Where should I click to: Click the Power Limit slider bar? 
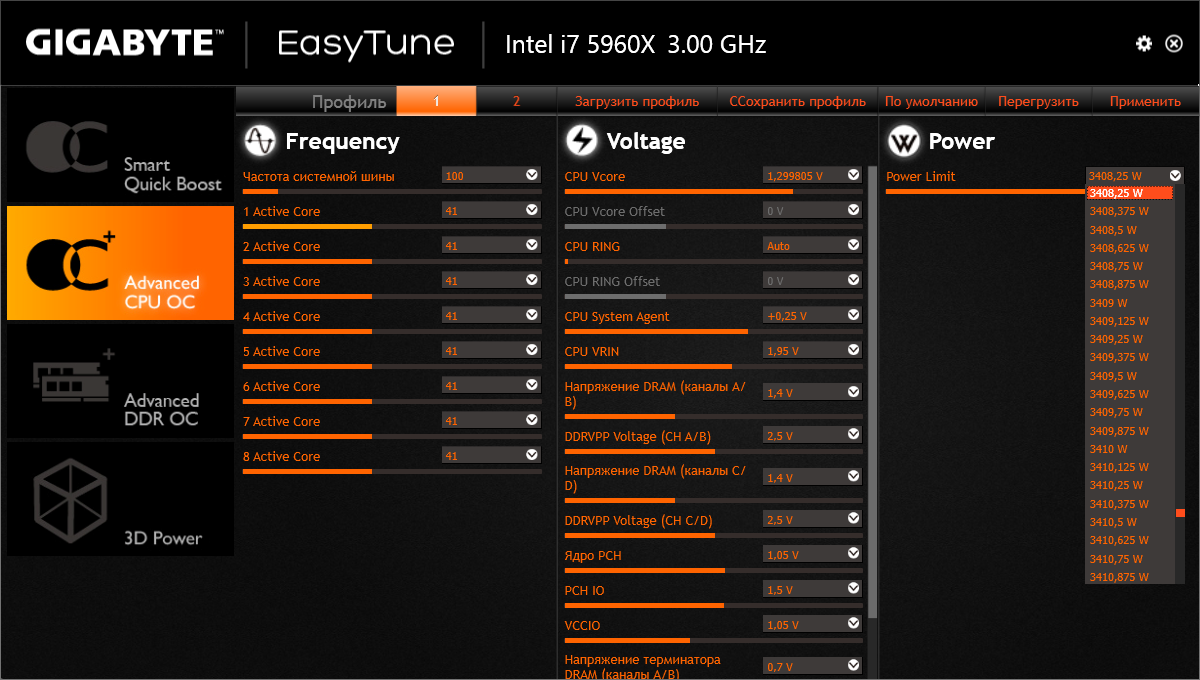[986, 191]
